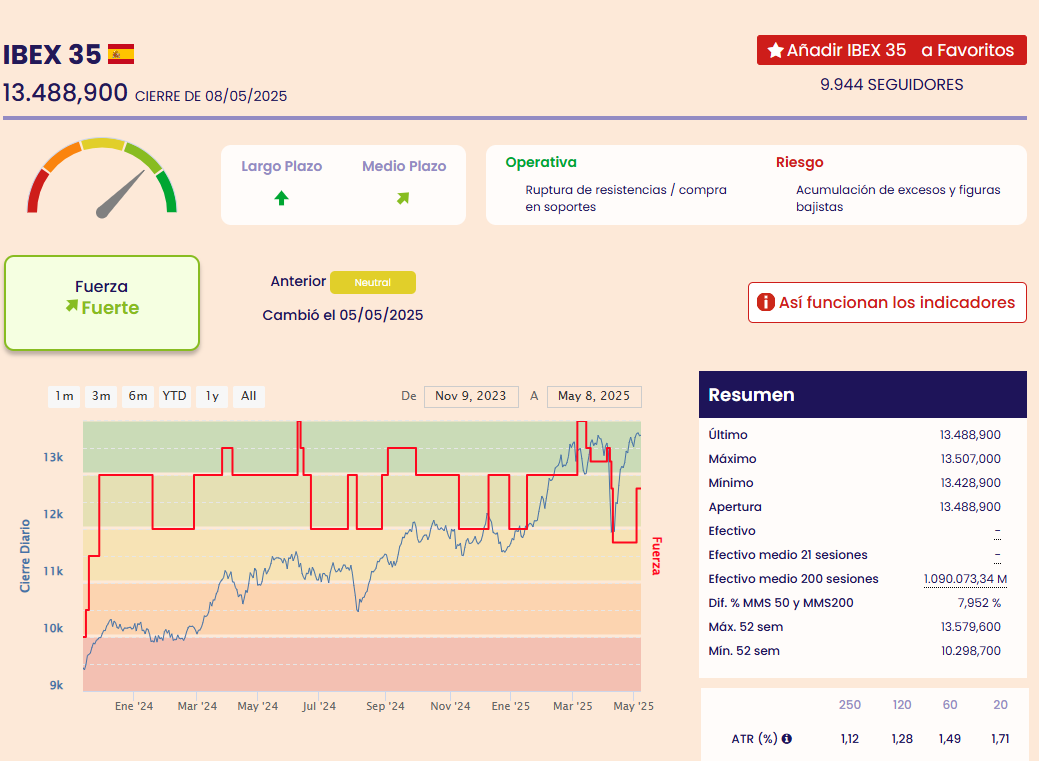
Task: Click the Mínimo value 13.428,900
Action: [x=971, y=483]
